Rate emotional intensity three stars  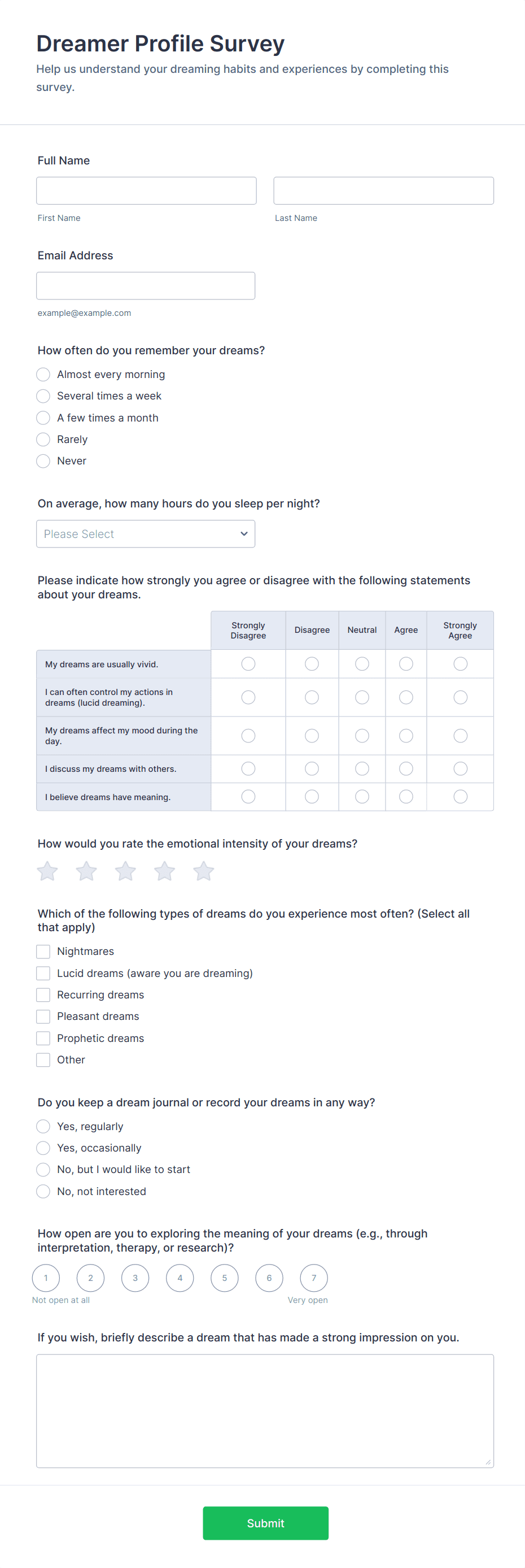click(x=125, y=871)
